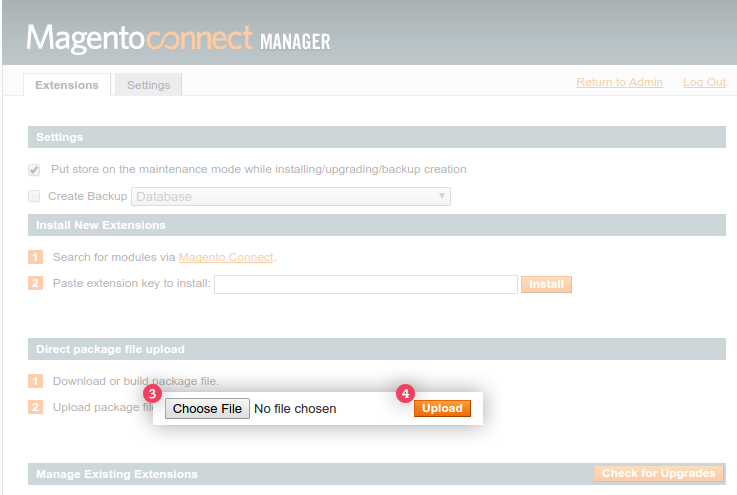
Task: Click step 2 badge beside Paste extension key
Action: tap(36, 284)
